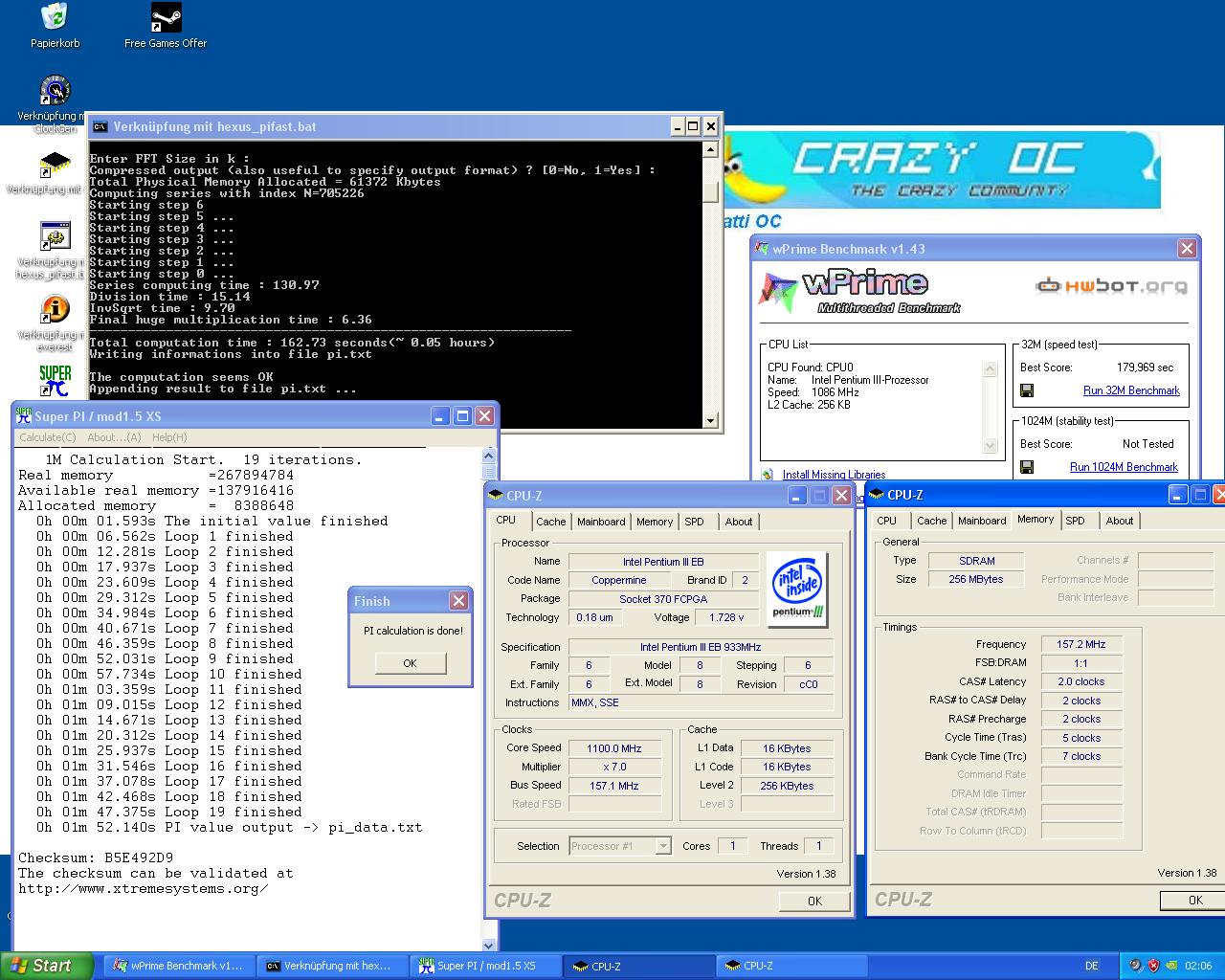The height and width of the screenshot is (980, 1225).
Task: Click the Intel inside Pentium III logo
Action: [796, 589]
